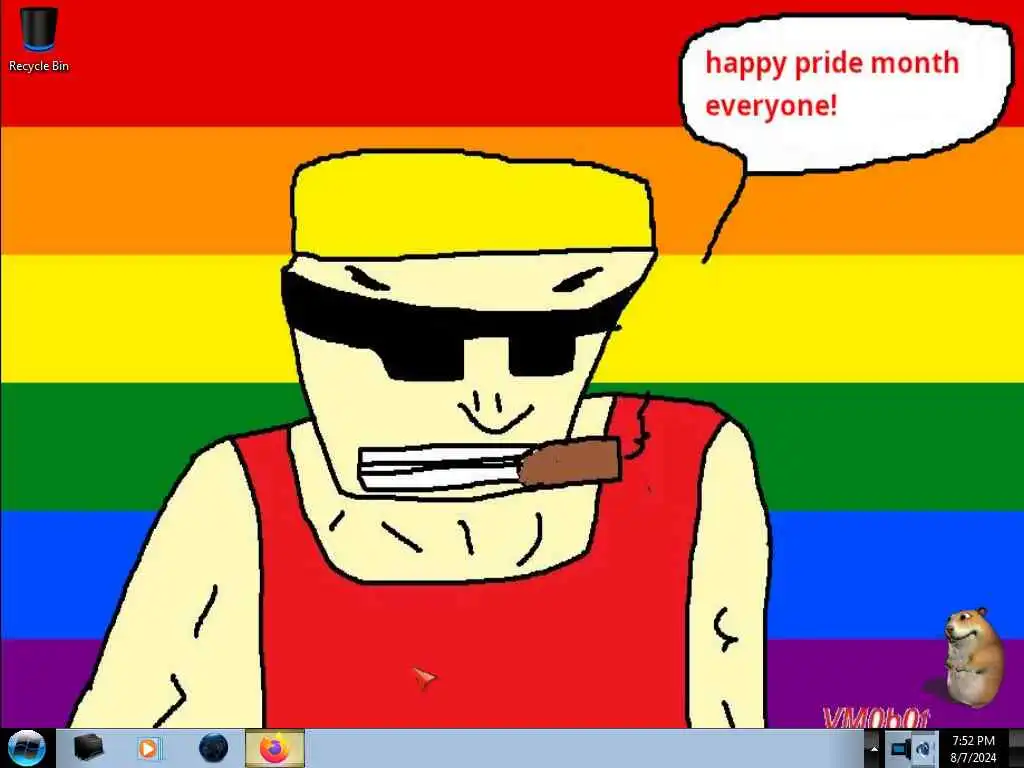Click the Show desktop button
This screenshot has width=1024, height=768.
tap(1016, 749)
